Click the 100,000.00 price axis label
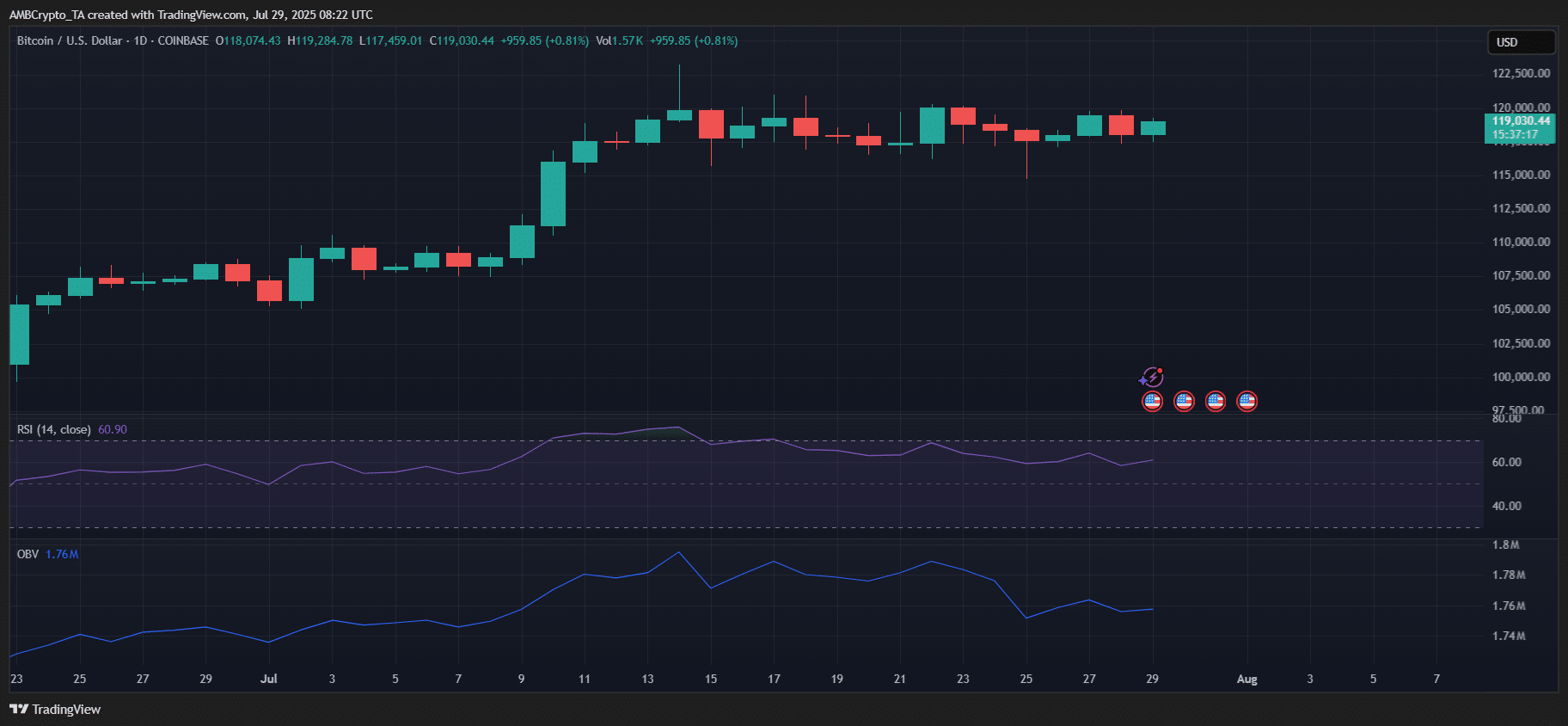Image resolution: width=1568 pixels, height=726 pixels. click(x=1521, y=377)
